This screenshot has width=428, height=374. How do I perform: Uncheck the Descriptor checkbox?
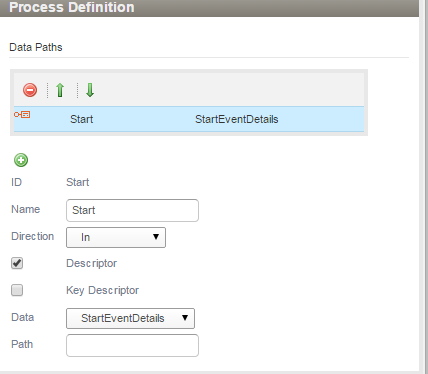coord(17,263)
